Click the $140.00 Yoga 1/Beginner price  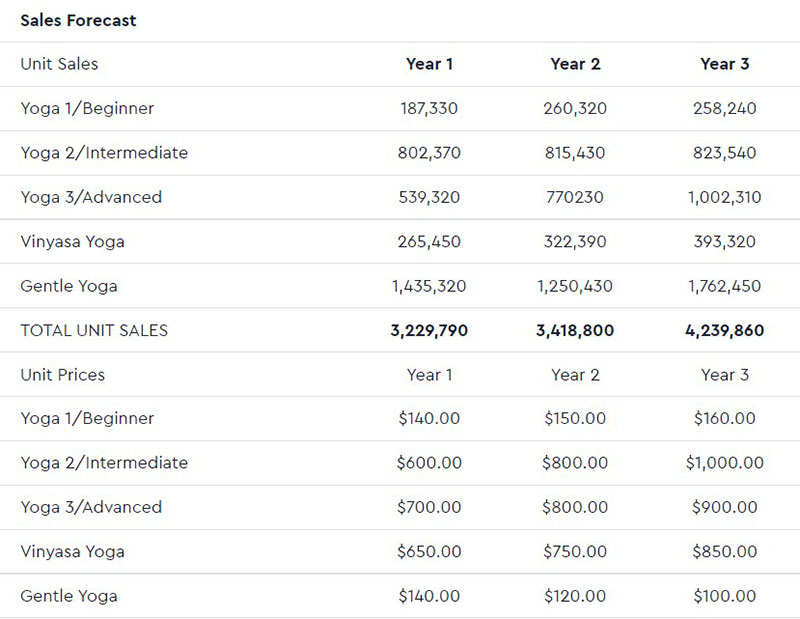point(429,419)
